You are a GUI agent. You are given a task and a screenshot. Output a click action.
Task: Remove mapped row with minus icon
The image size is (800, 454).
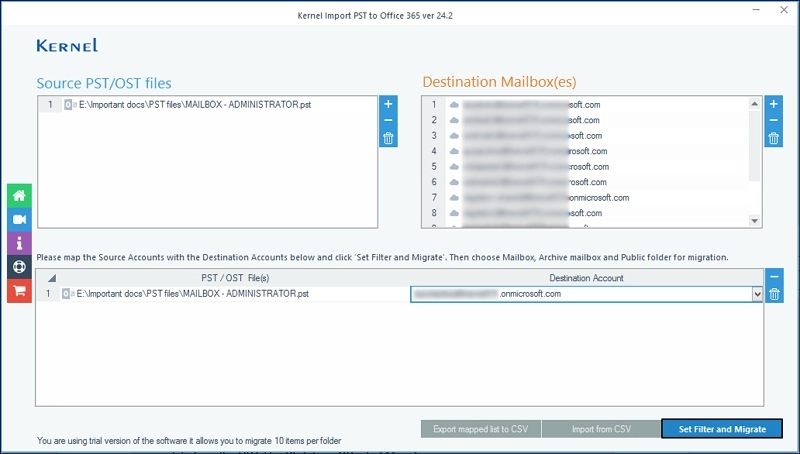[x=774, y=277]
